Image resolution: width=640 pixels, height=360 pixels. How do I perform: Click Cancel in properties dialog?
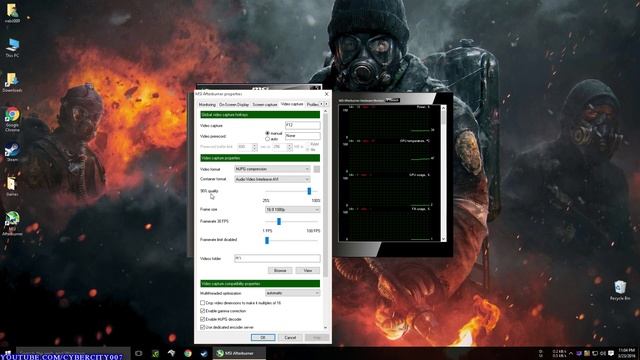290,338
